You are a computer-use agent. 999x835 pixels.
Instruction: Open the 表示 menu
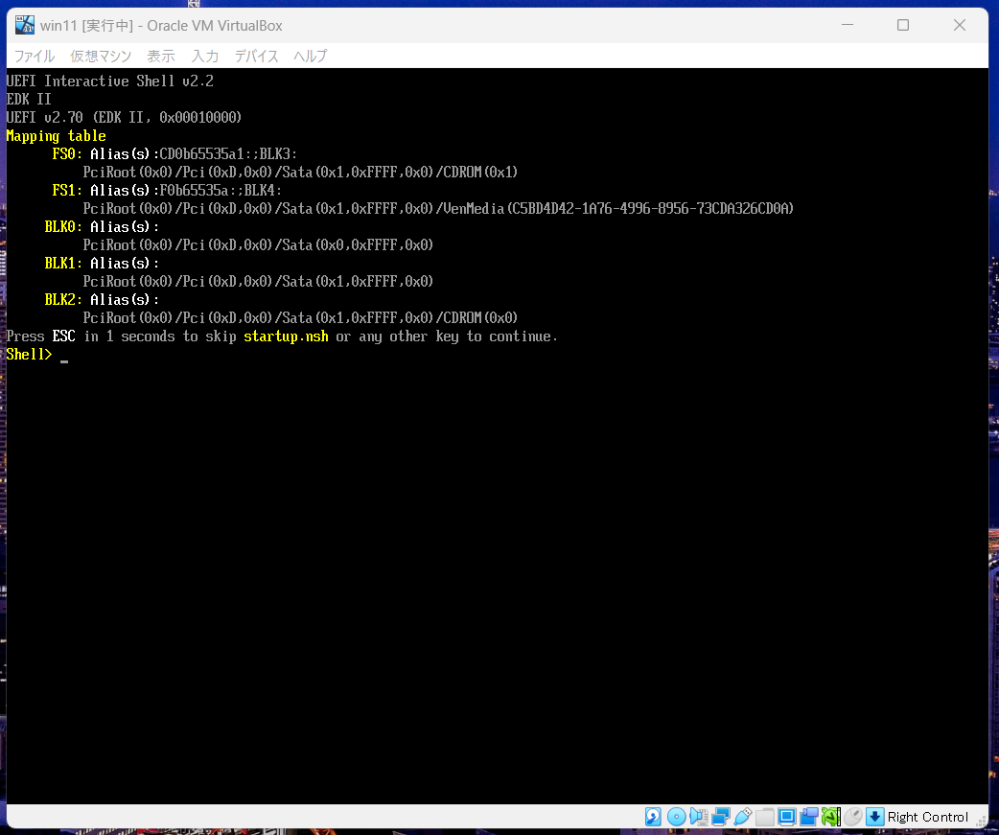[161, 56]
